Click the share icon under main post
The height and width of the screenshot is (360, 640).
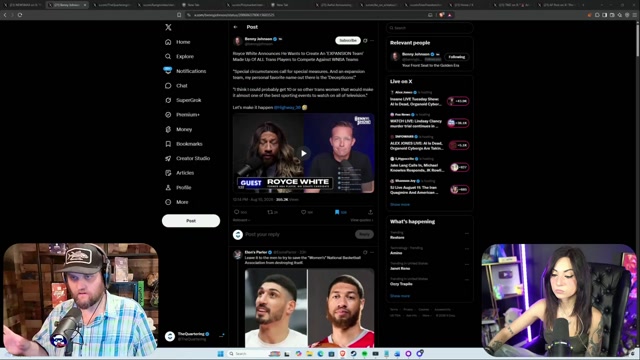click(x=370, y=212)
